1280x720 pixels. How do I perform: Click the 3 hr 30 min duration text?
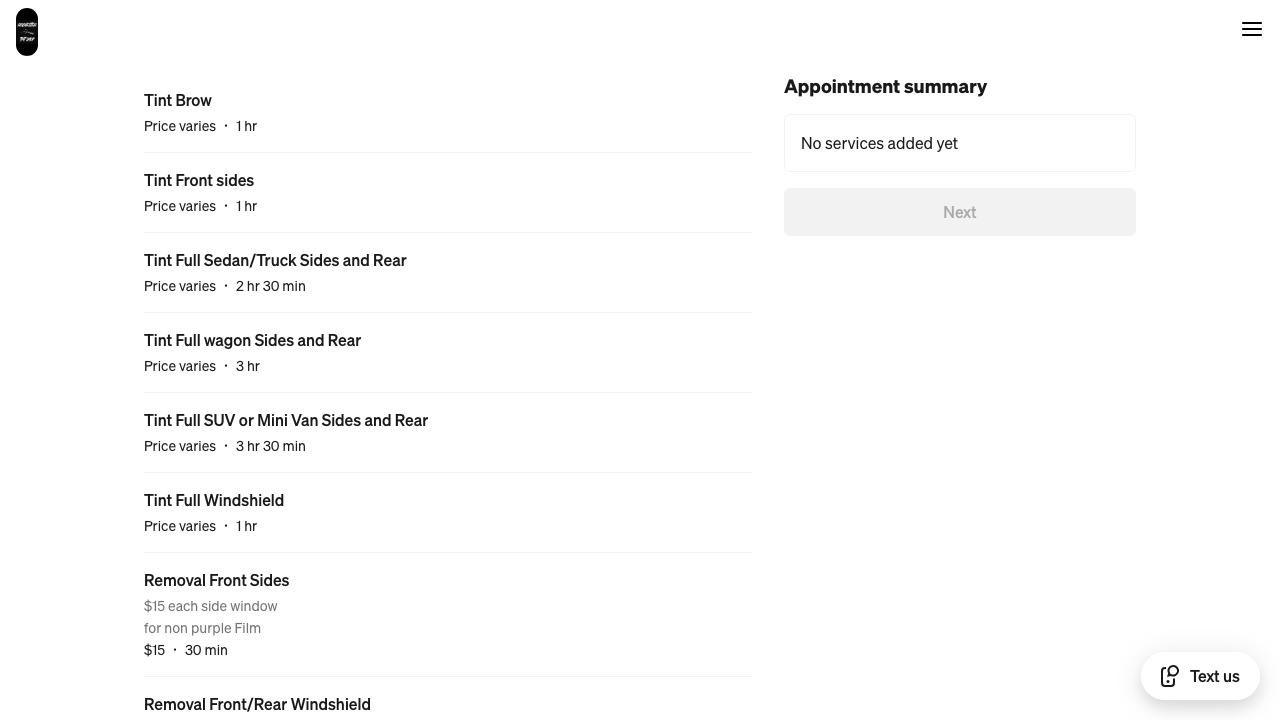[270, 446]
